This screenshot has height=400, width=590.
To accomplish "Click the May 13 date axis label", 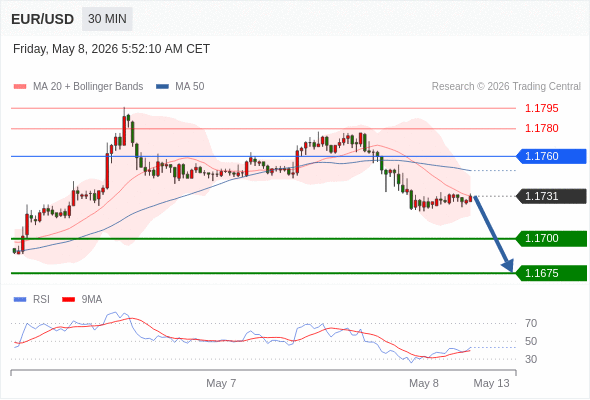I will 491,383.
